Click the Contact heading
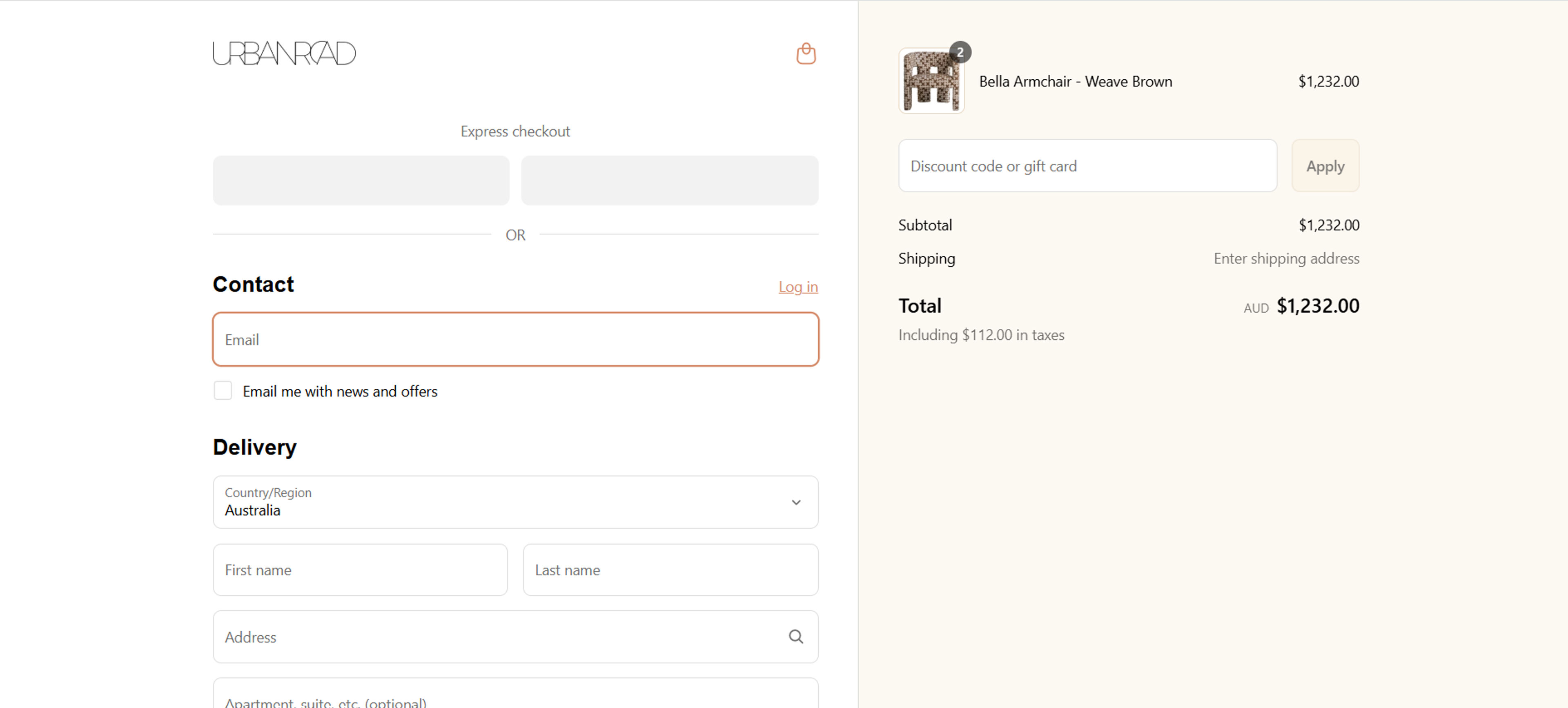1568x708 pixels. coord(253,284)
